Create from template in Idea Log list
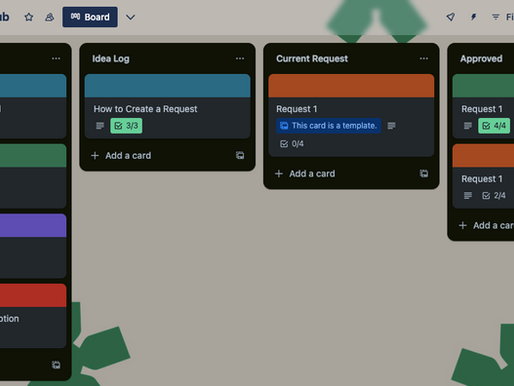The image size is (514, 386). point(240,155)
